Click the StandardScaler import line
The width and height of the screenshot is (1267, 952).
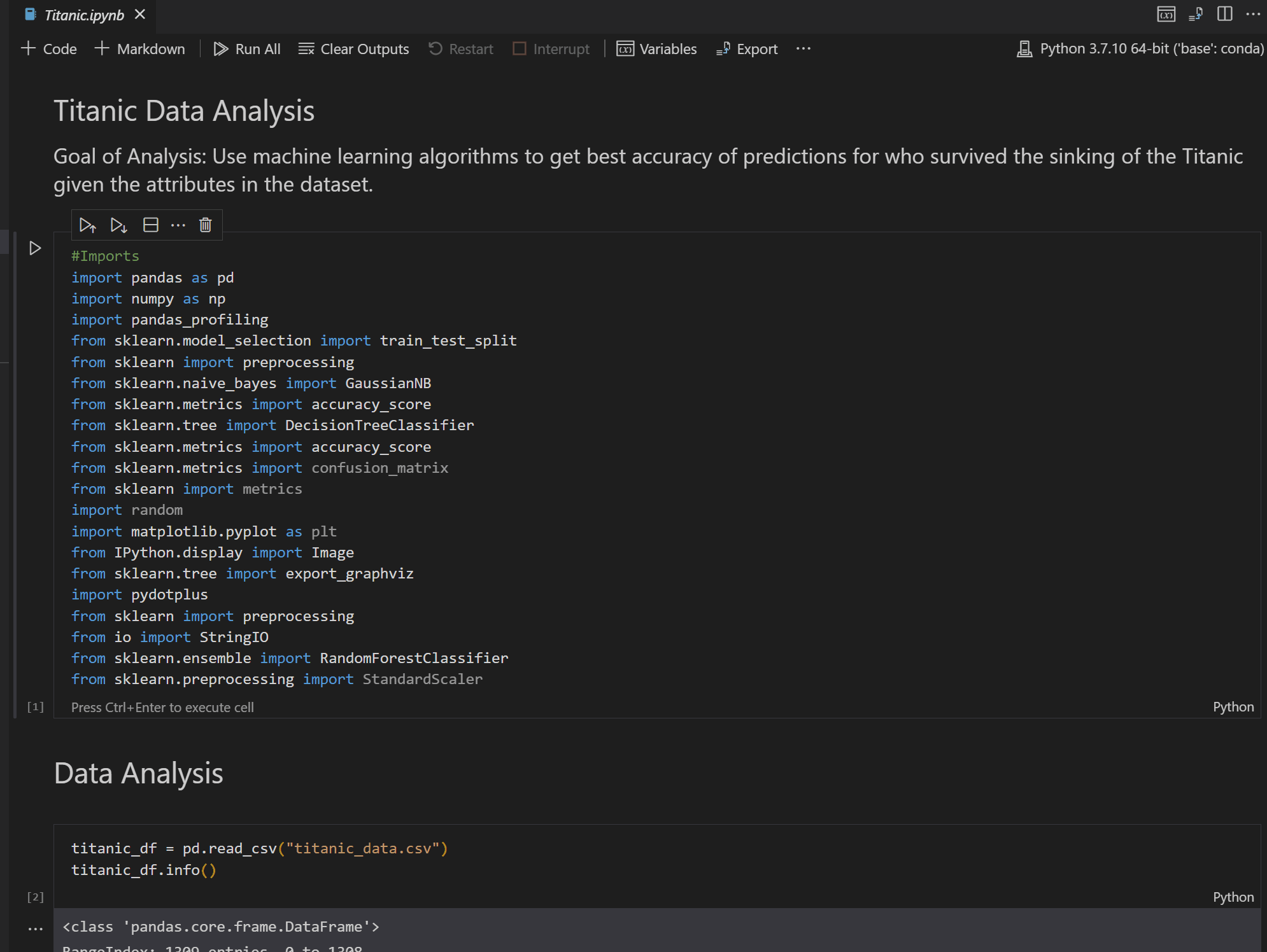pos(277,679)
